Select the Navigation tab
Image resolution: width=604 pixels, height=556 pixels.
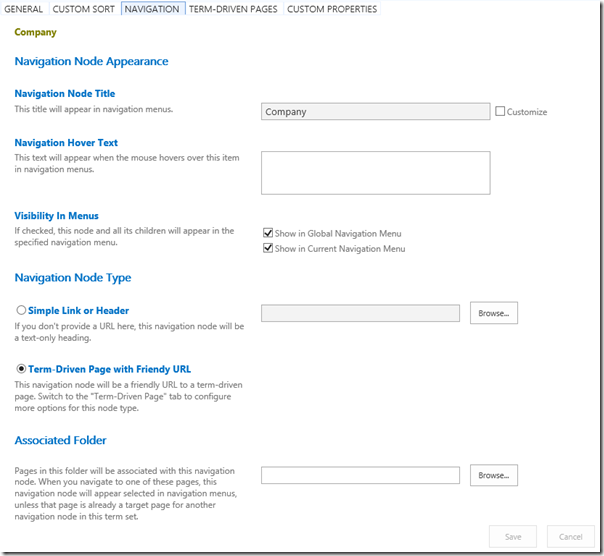click(152, 9)
